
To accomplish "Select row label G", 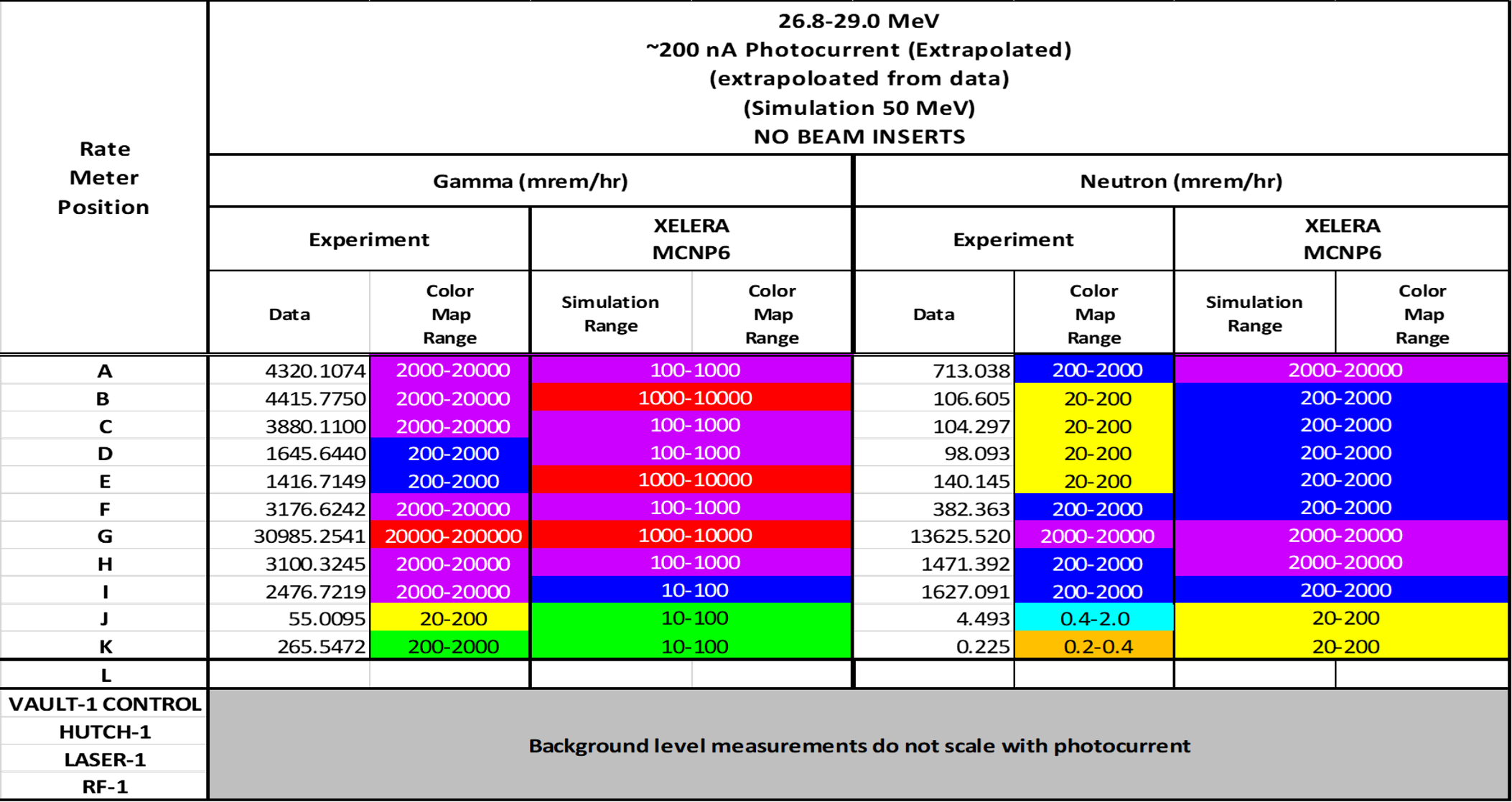I will pyautogui.click(x=104, y=536).
